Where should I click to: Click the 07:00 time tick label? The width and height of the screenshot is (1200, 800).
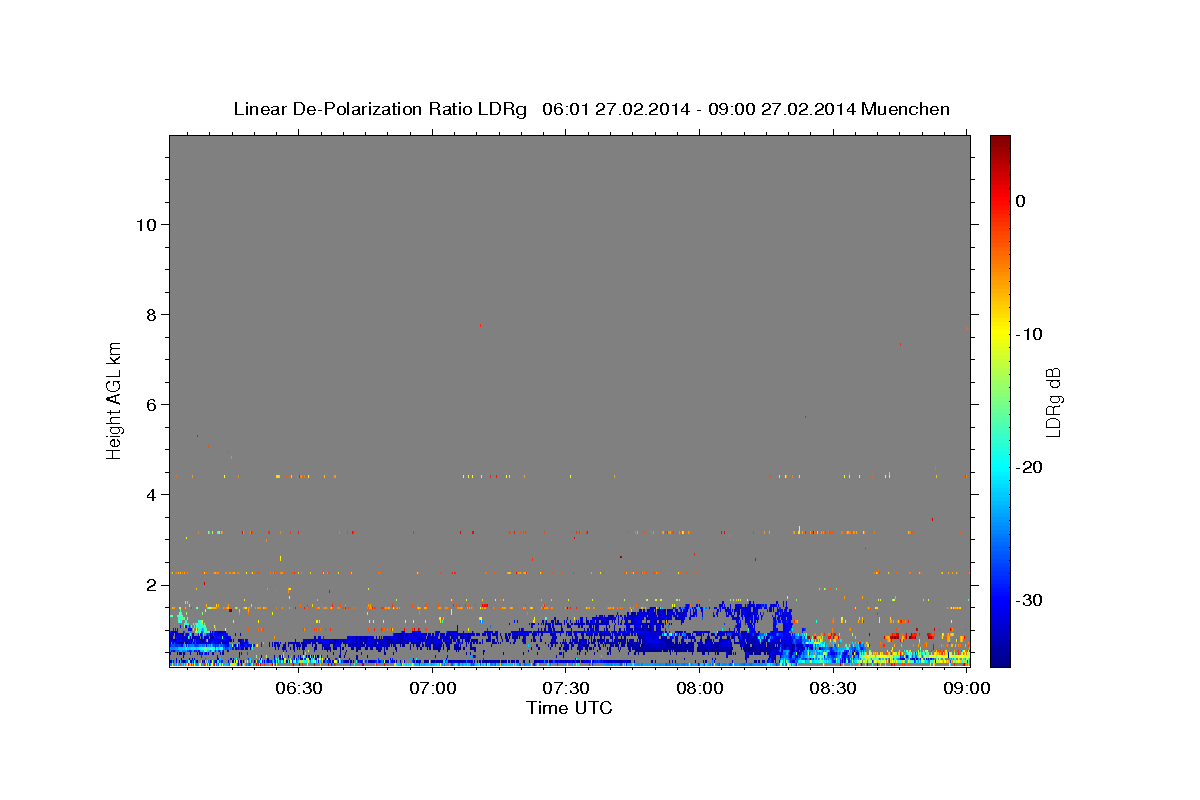click(433, 689)
